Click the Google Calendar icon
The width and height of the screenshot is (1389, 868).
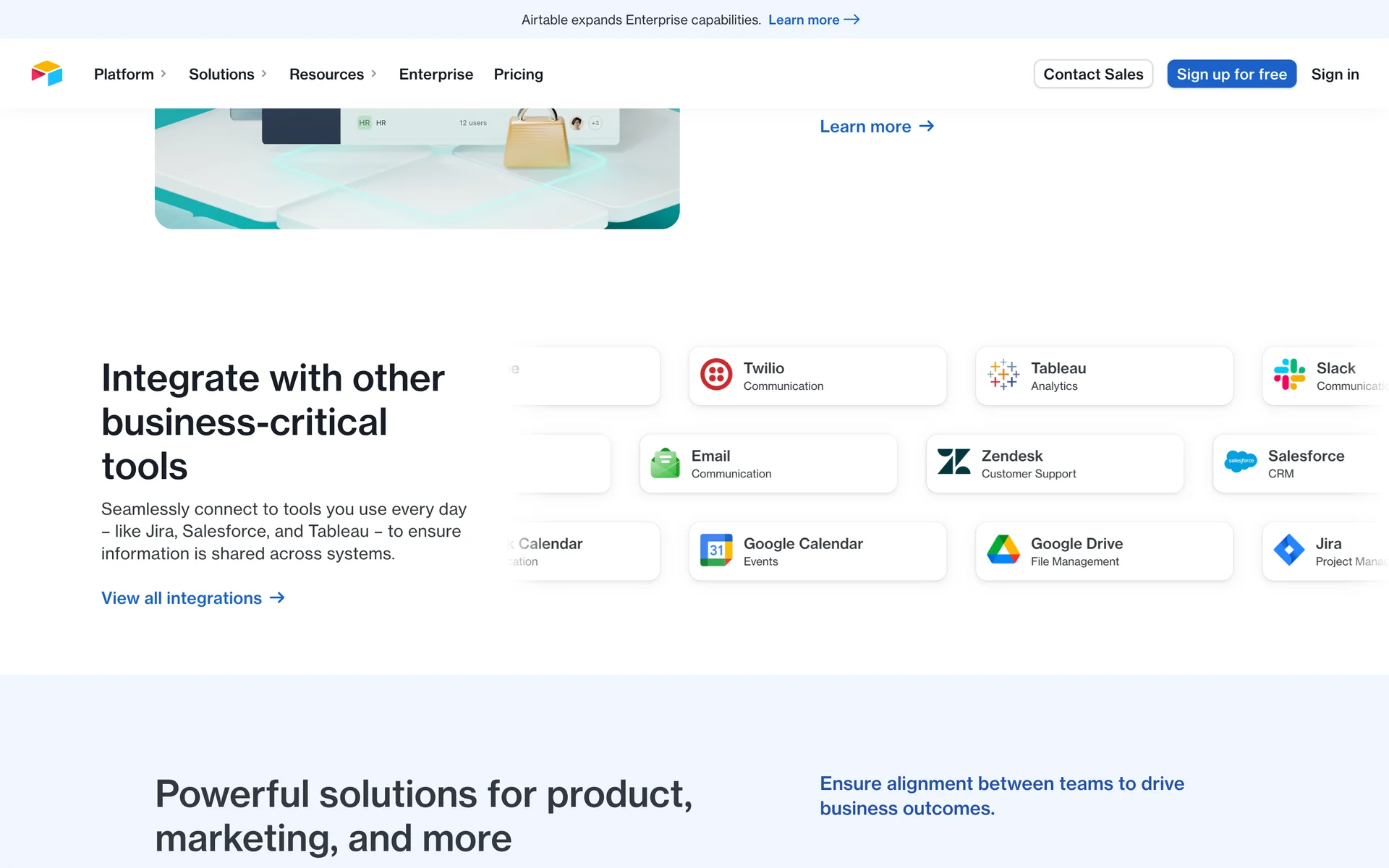[716, 550]
